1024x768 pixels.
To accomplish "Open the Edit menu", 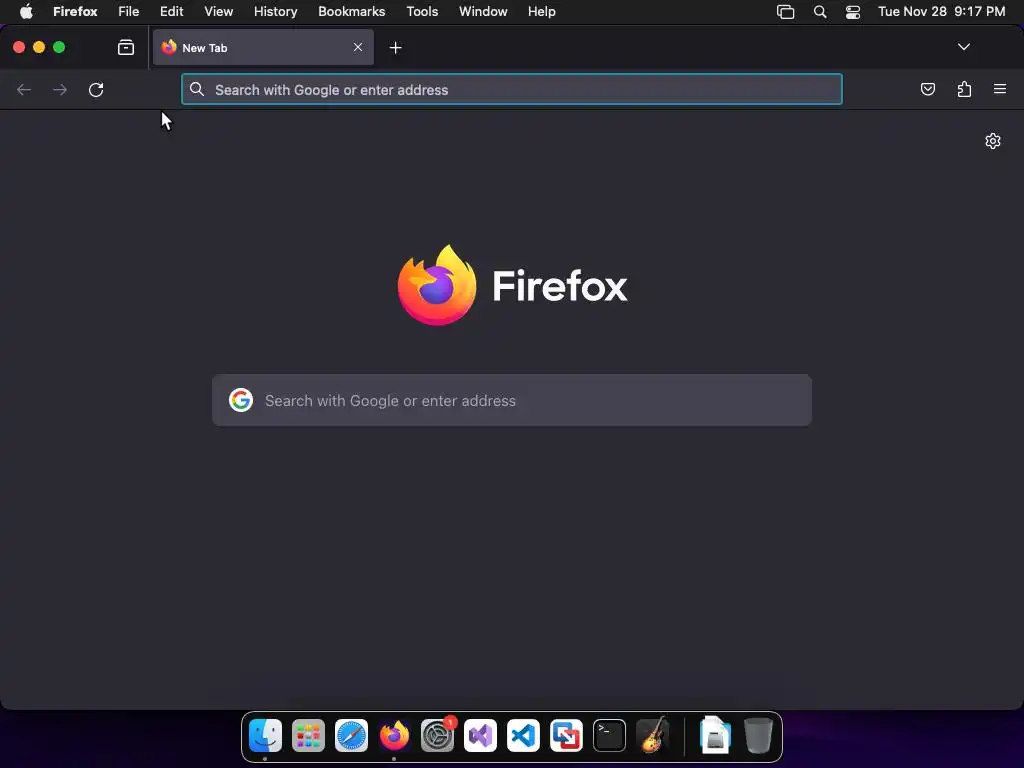I will pos(172,12).
